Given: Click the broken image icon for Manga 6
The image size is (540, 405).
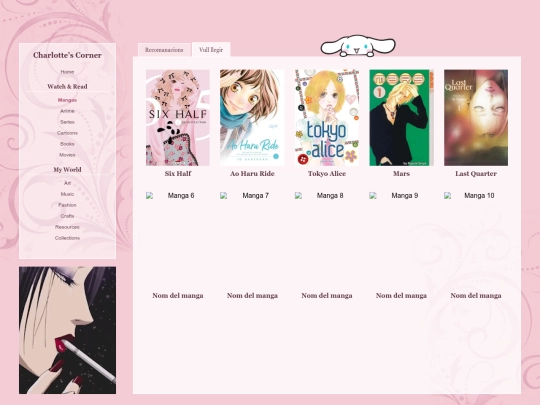Looking at the screenshot, I should pos(149,196).
